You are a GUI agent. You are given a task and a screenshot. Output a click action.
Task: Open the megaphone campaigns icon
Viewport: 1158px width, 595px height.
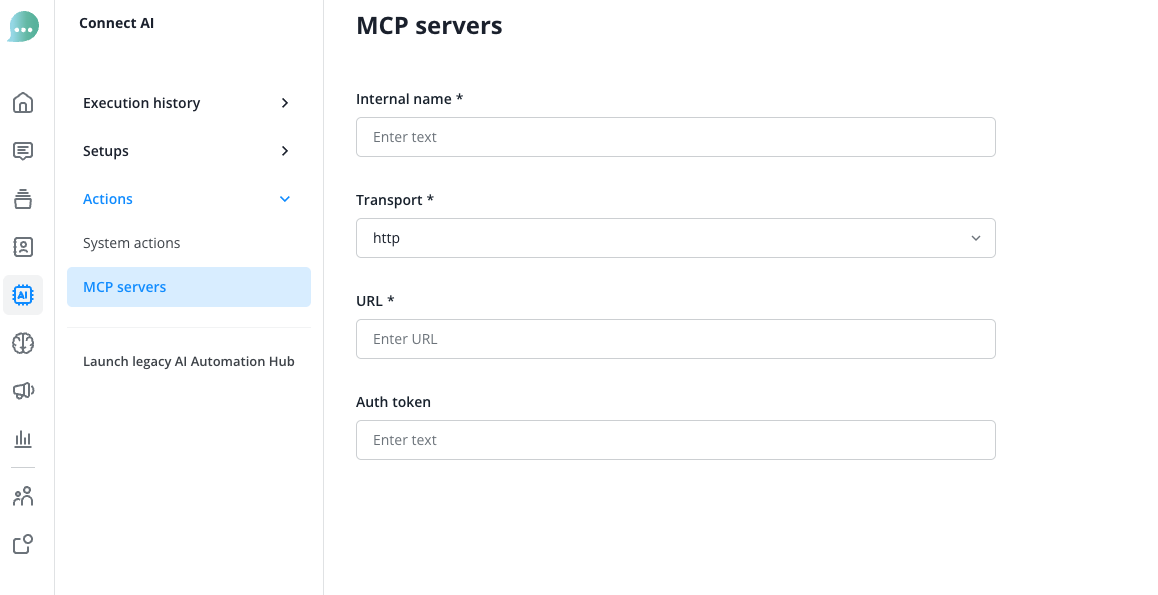tap(23, 391)
